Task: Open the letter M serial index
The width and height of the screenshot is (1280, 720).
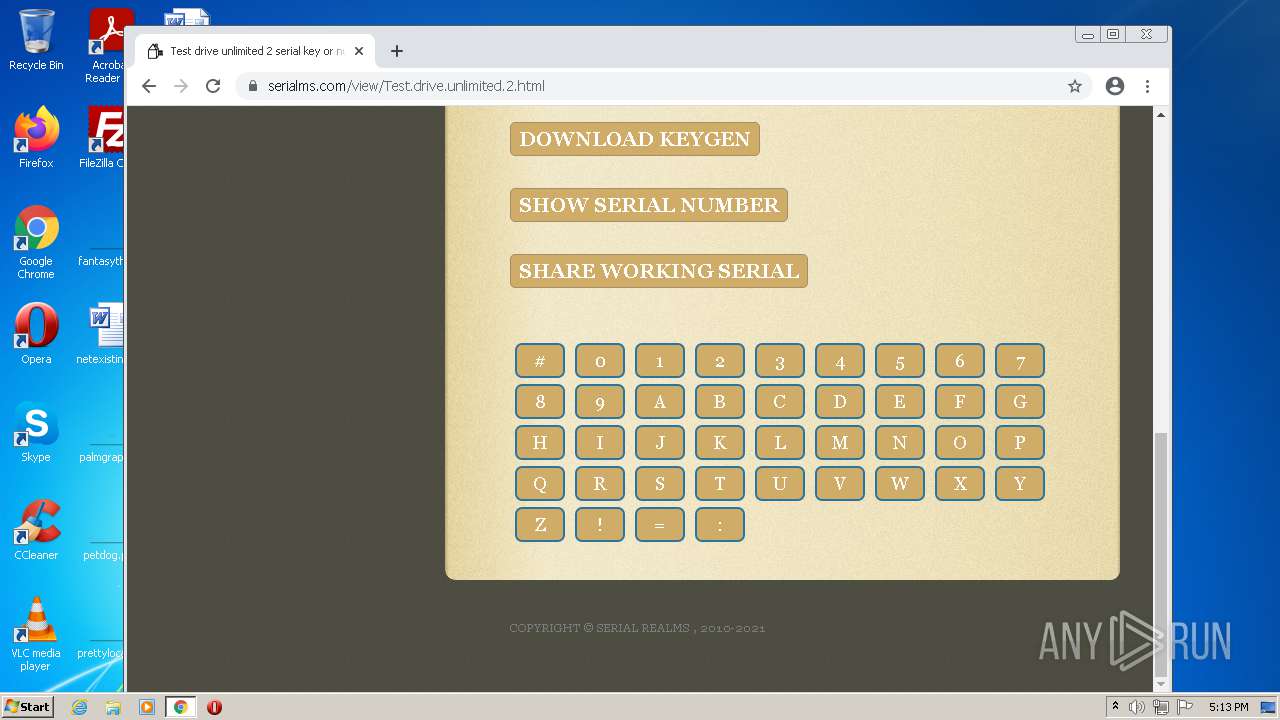Action: [840, 443]
